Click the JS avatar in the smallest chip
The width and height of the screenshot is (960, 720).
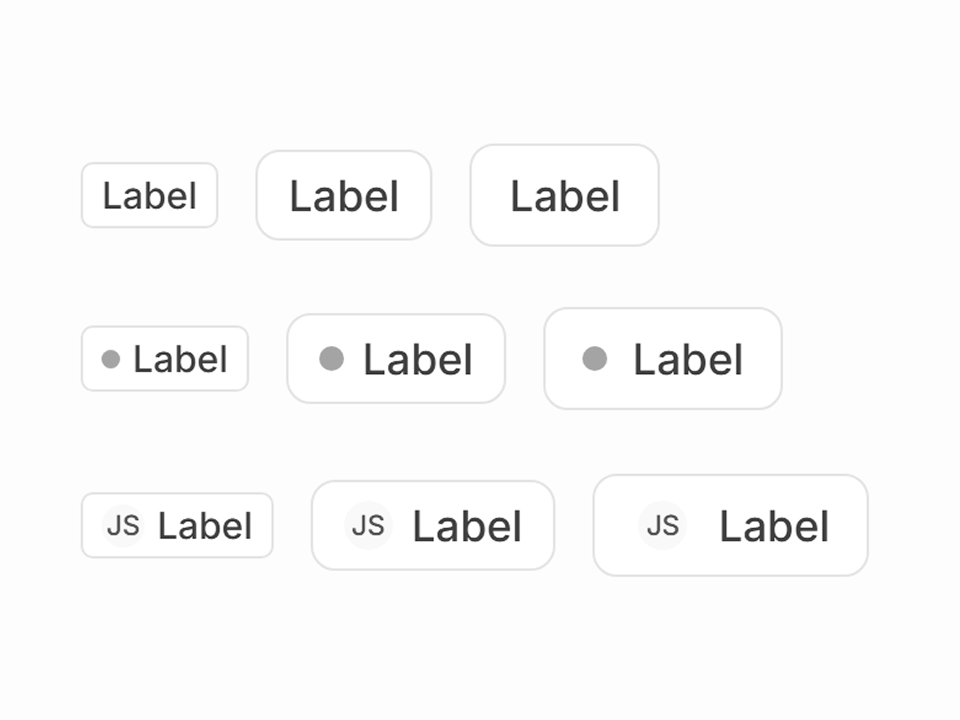point(123,525)
